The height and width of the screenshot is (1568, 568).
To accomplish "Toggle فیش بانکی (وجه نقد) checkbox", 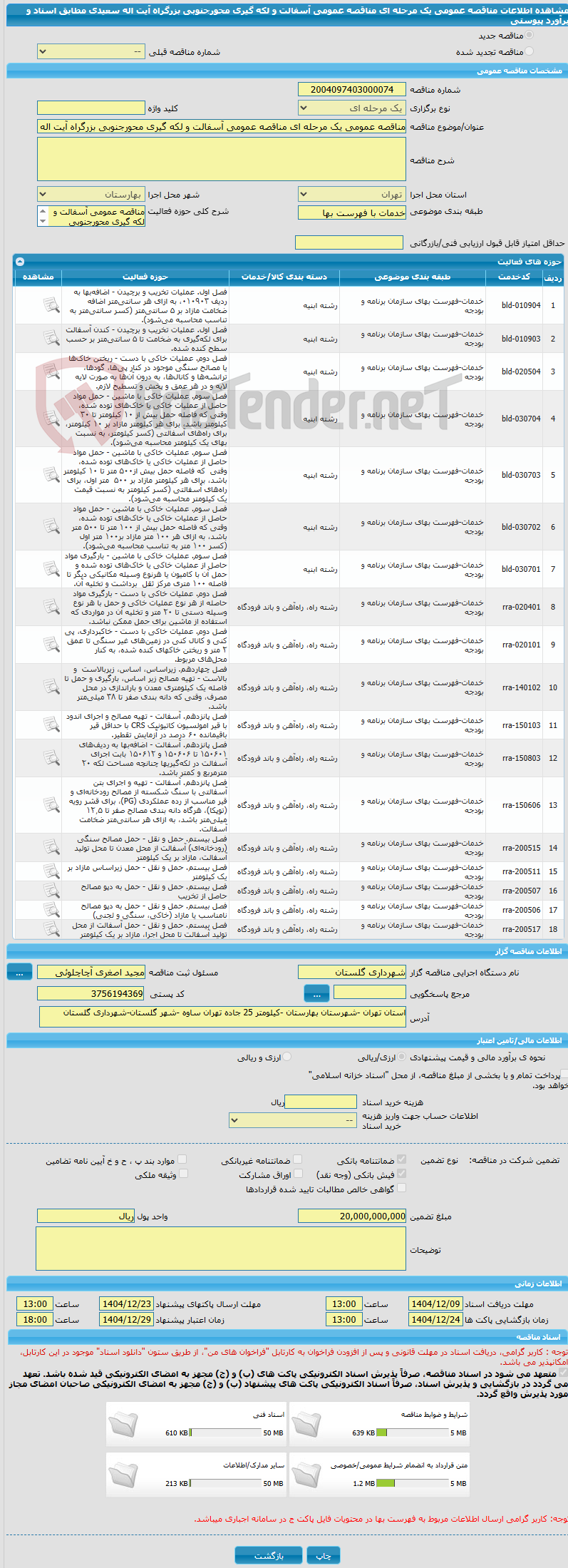I will pos(402,1173).
